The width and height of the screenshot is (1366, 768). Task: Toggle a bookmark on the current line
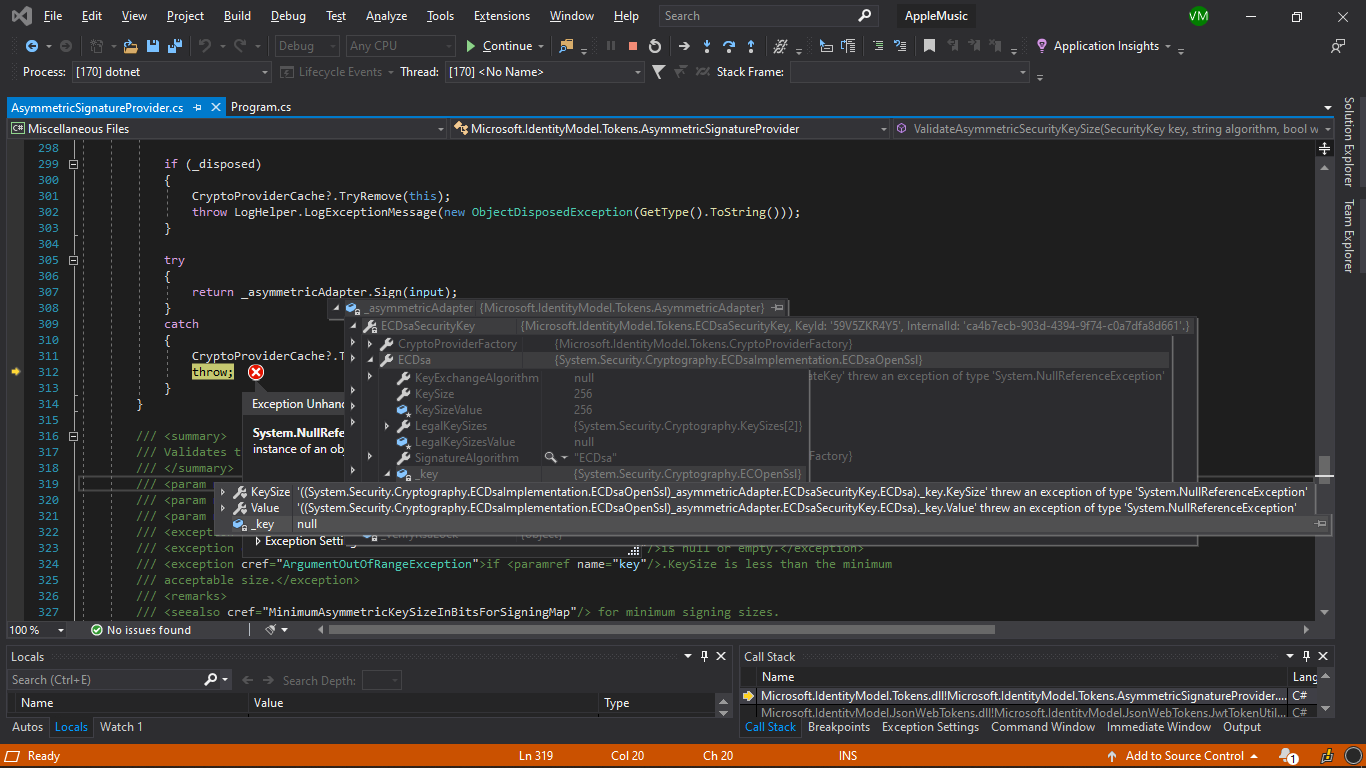pos(927,46)
